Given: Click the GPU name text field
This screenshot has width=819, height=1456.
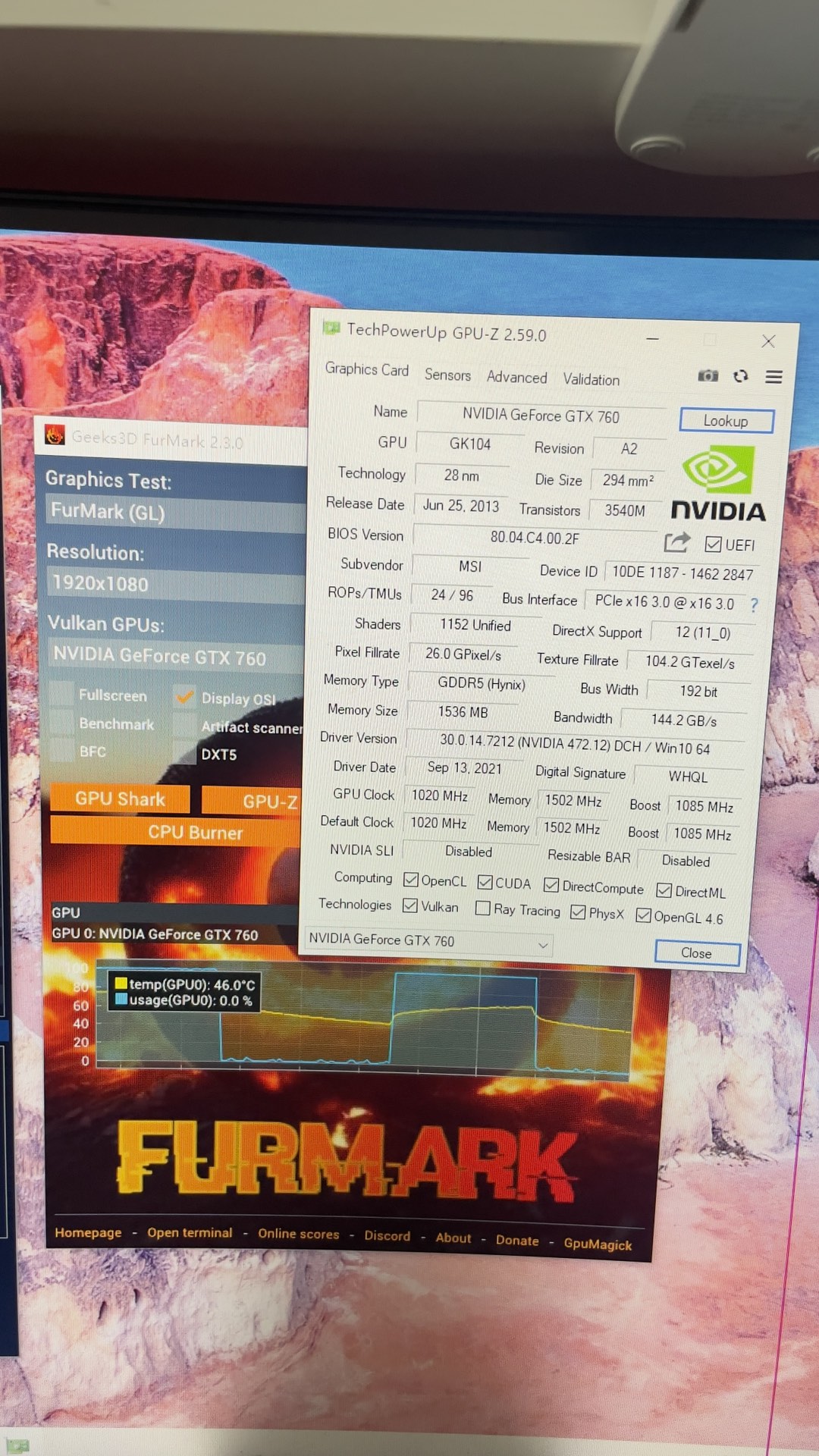Looking at the screenshot, I should tap(541, 416).
